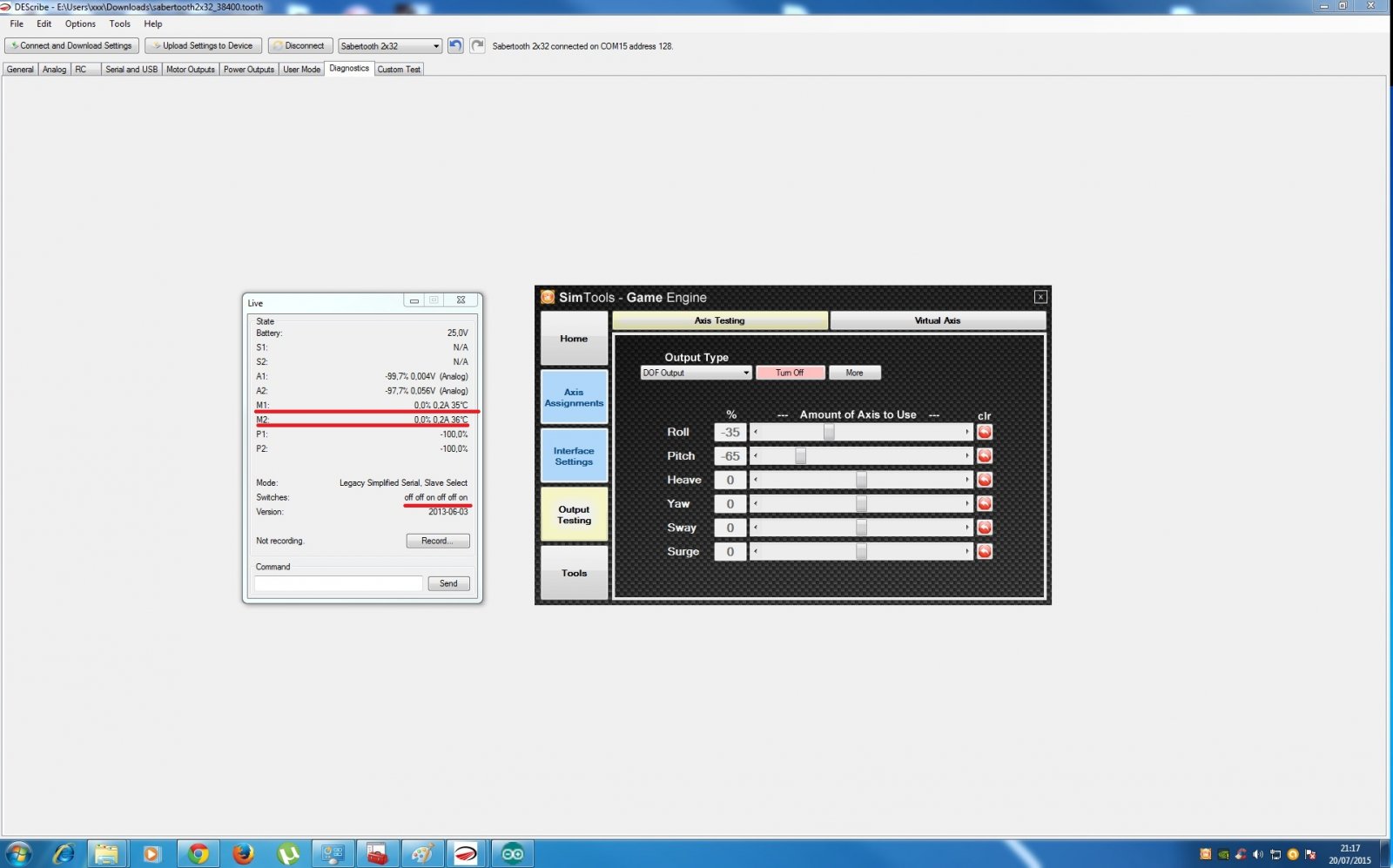Click the Roll percent value field
Image resolution: width=1393 pixels, height=868 pixels.
coord(730,432)
